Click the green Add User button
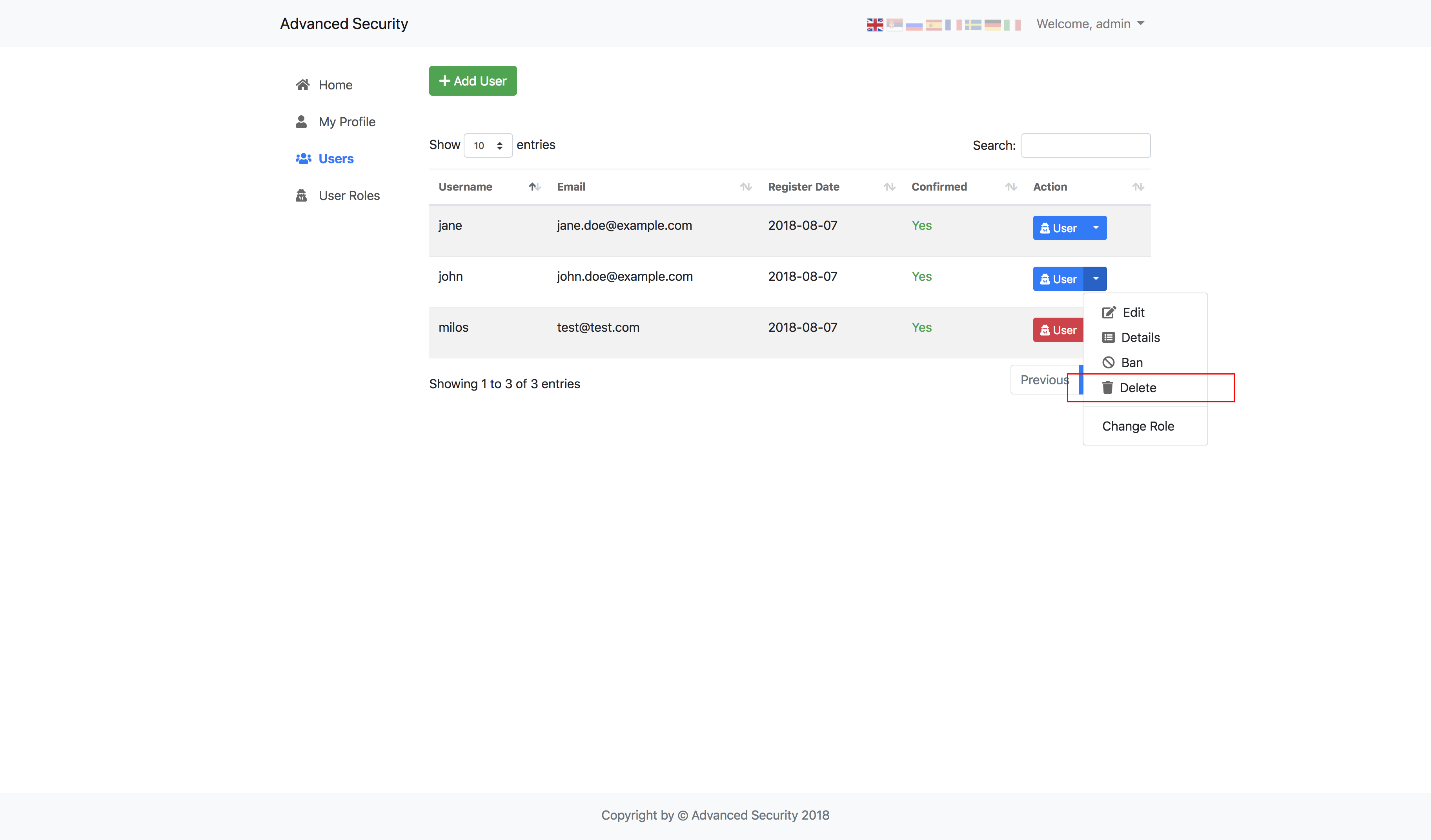 tap(472, 81)
